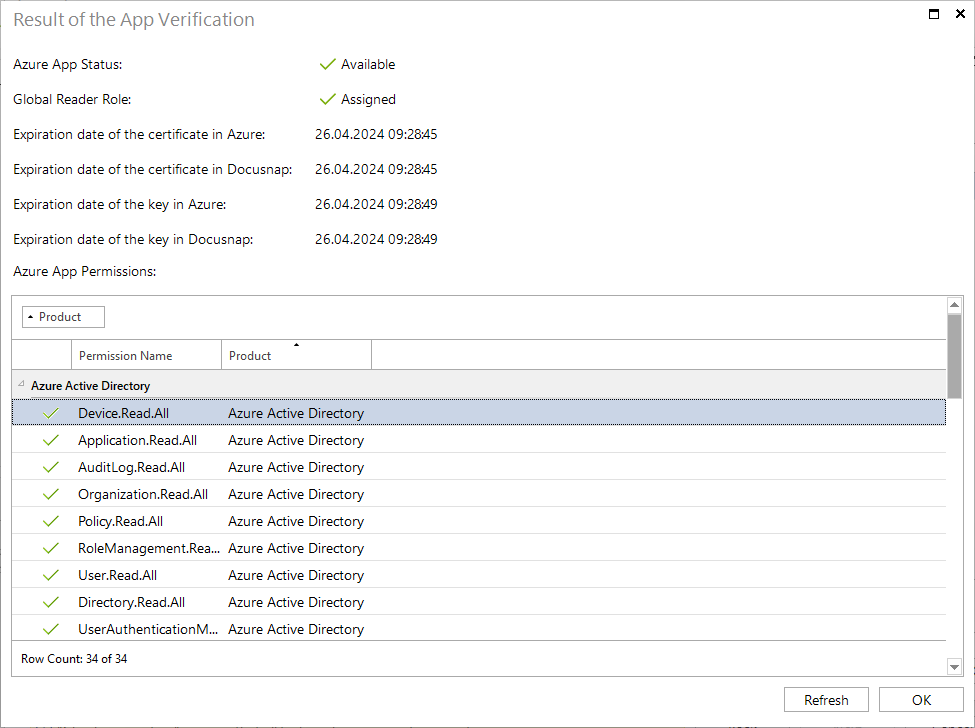975x728 pixels.
Task: Select the User.Read.All permission name
Action: 118,576
